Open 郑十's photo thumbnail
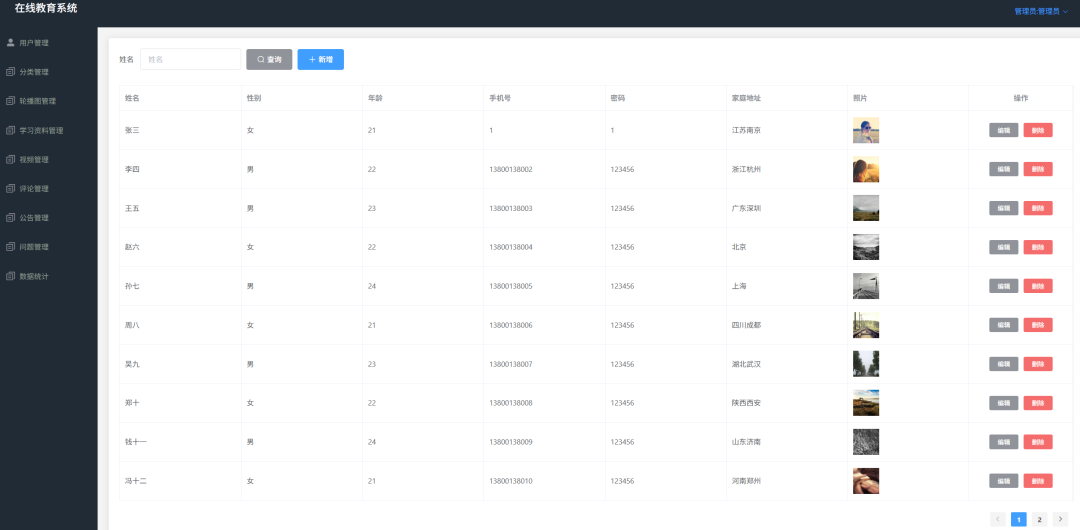The height and width of the screenshot is (530, 1080). pos(866,402)
